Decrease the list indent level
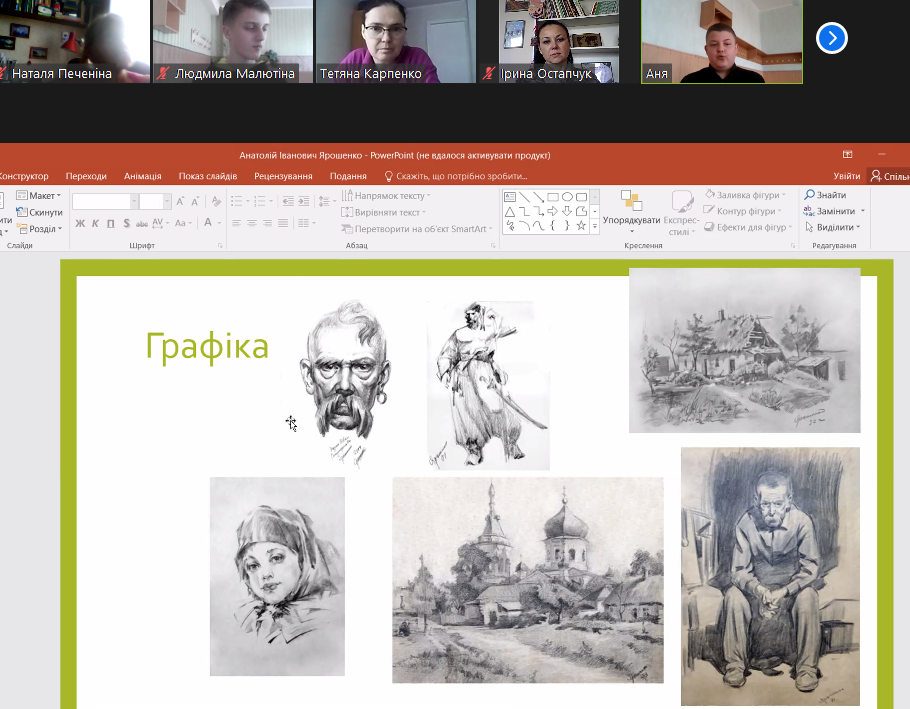 288,201
